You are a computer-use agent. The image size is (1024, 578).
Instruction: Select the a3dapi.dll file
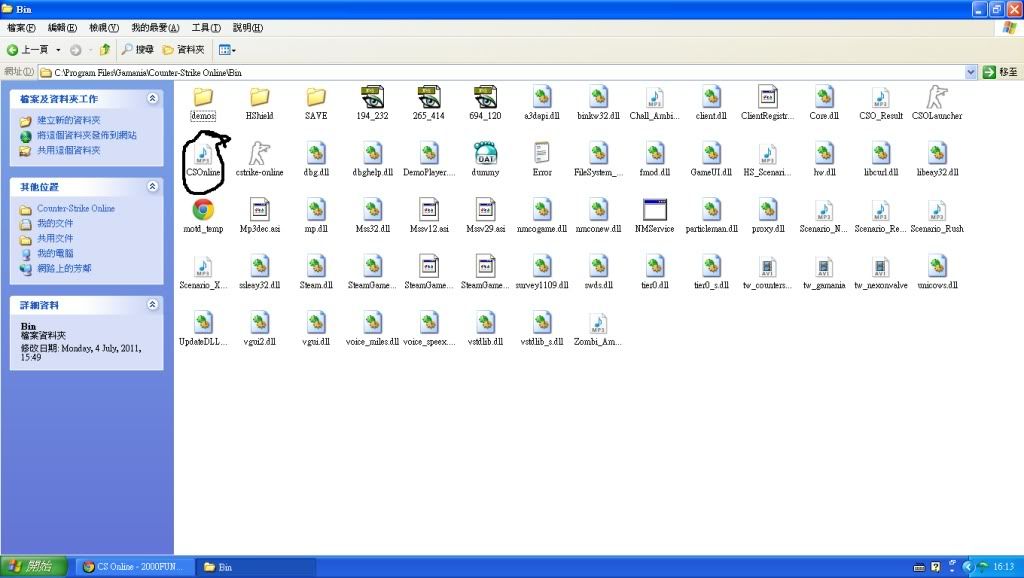[x=542, y=103]
